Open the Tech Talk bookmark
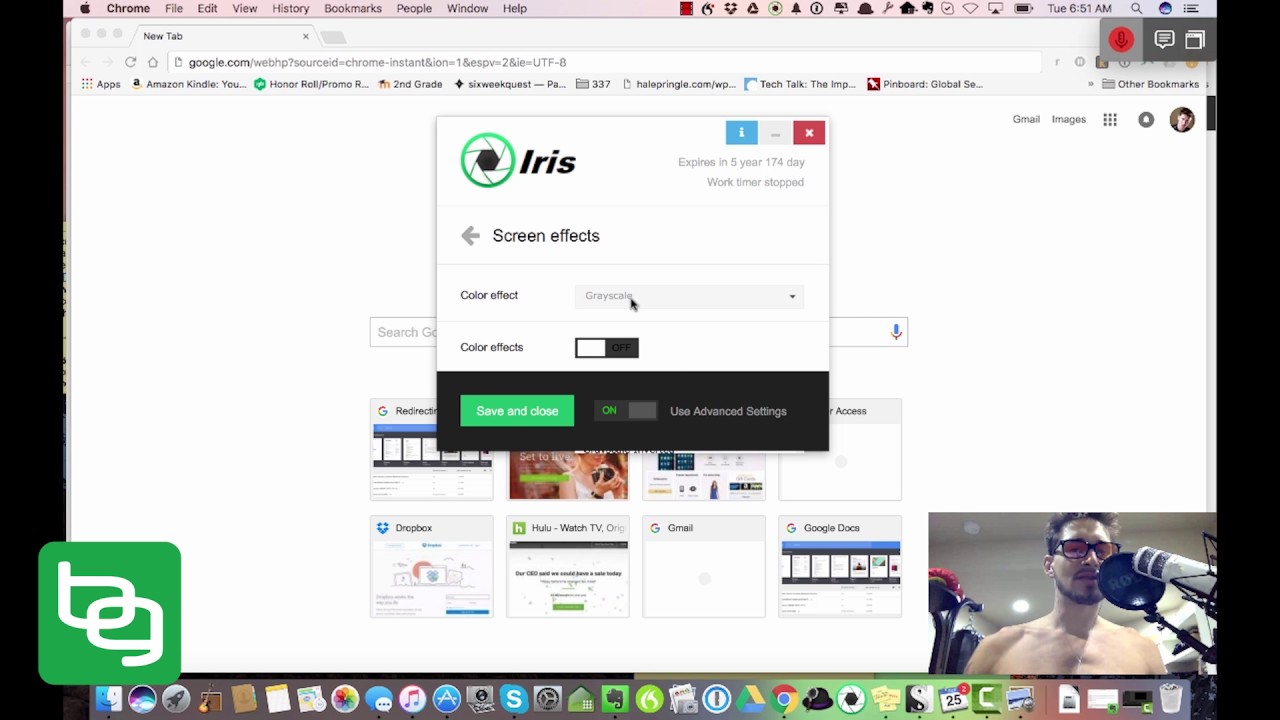 point(800,84)
